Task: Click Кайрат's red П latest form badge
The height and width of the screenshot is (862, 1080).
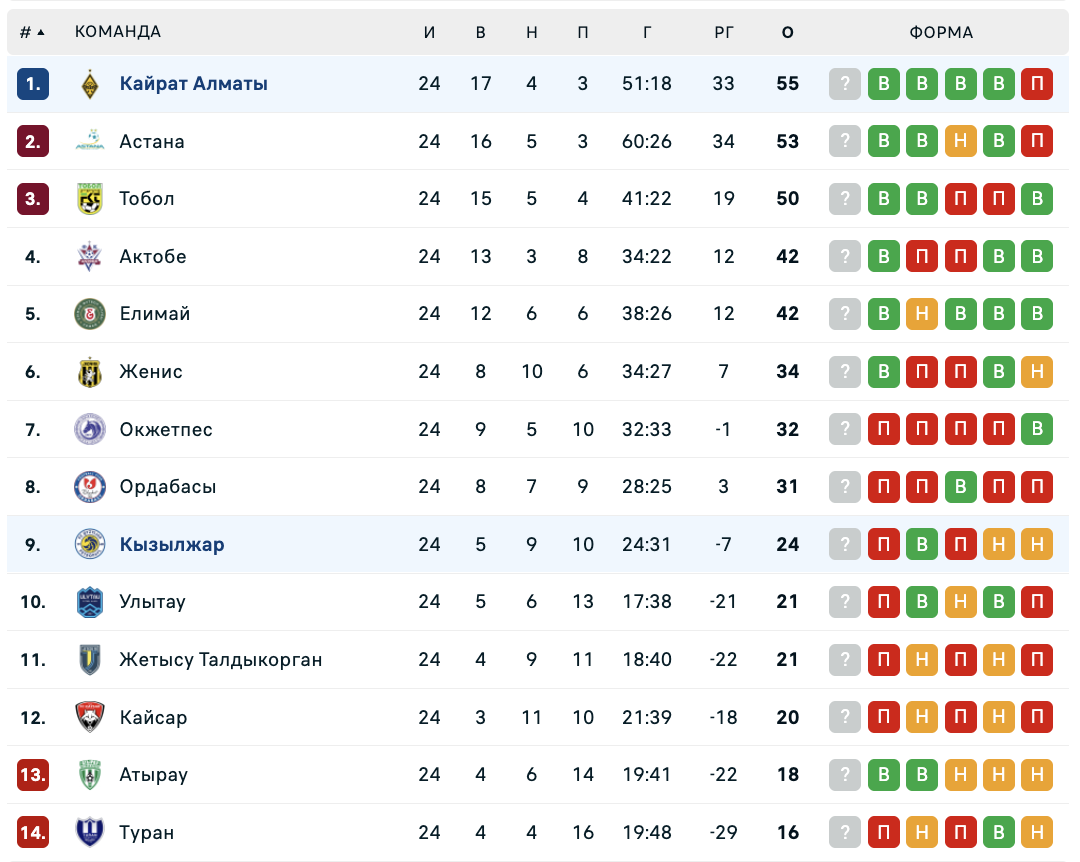Action: point(1037,84)
